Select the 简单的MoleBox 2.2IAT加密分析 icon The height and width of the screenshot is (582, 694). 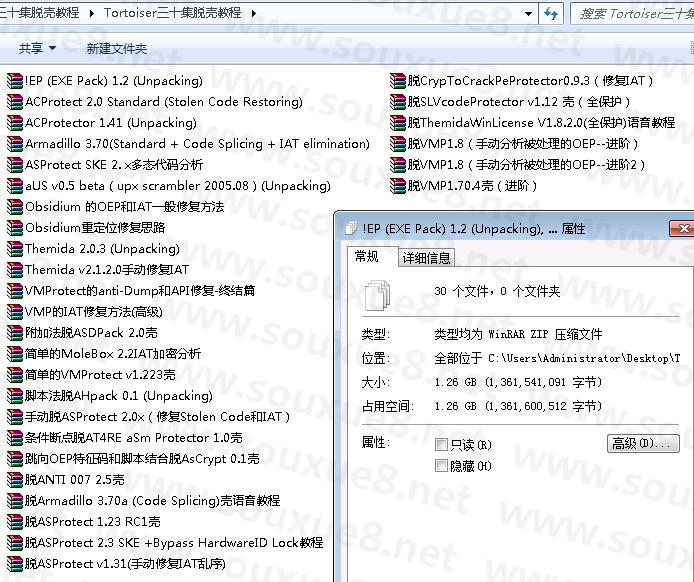[15, 354]
